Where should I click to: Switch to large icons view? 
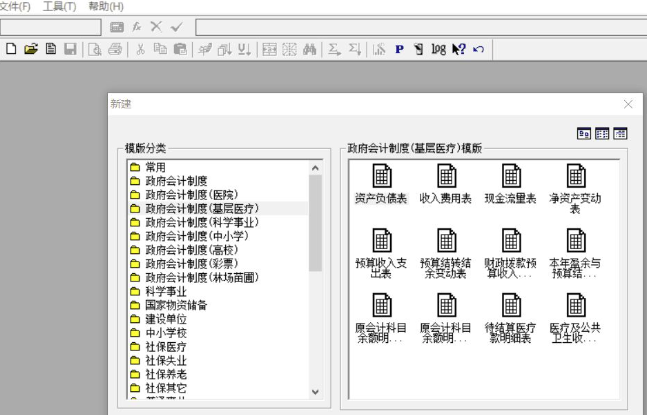[x=583, y=134]
